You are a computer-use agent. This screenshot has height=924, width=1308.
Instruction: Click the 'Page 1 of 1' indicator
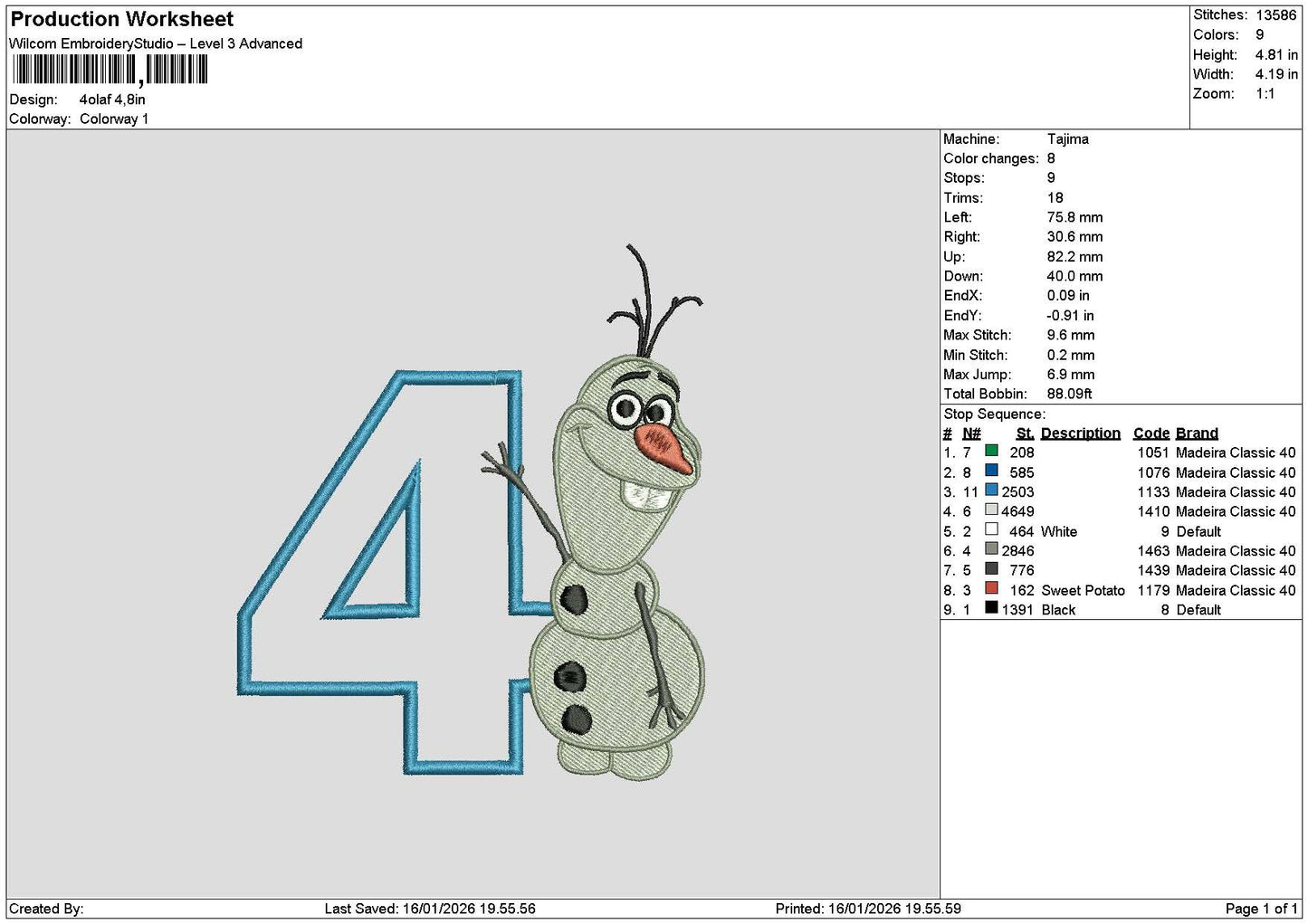click(x=1261, y=909)
